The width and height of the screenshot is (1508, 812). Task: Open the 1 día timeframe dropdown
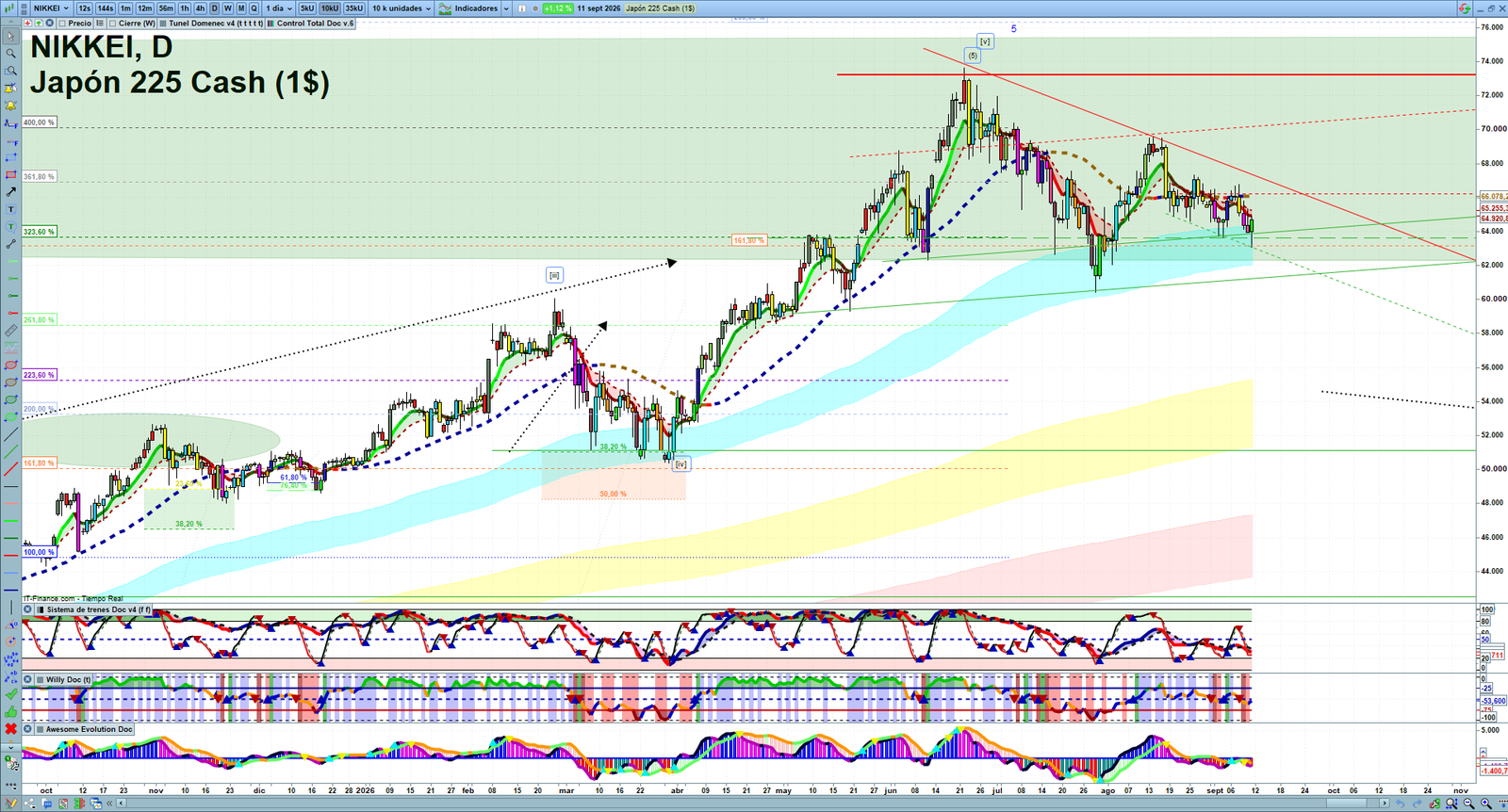pyautogui.click(x=279, y=8)
